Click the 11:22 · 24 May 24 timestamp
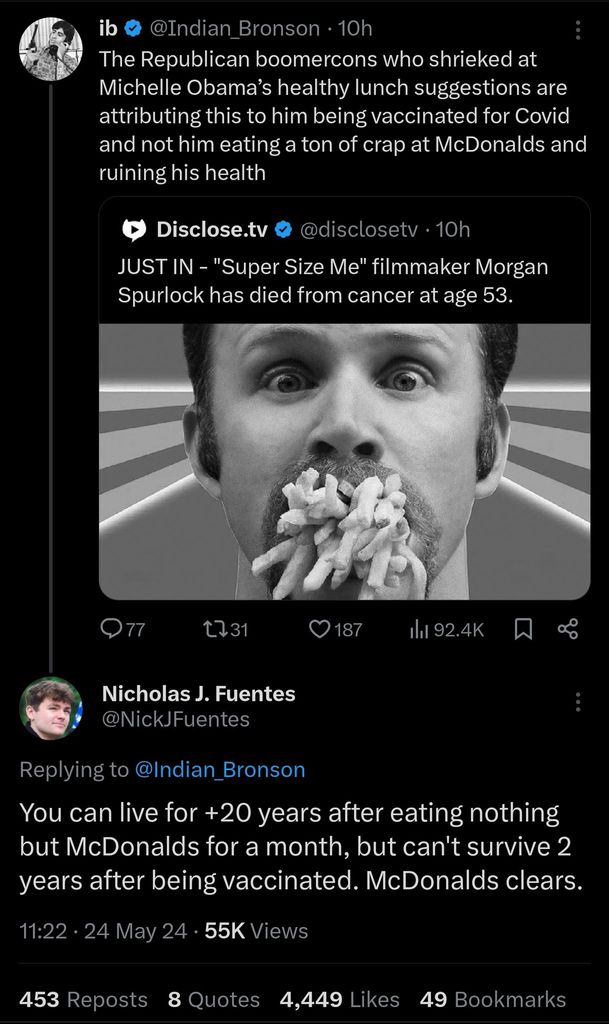 [x=103, y=931]
